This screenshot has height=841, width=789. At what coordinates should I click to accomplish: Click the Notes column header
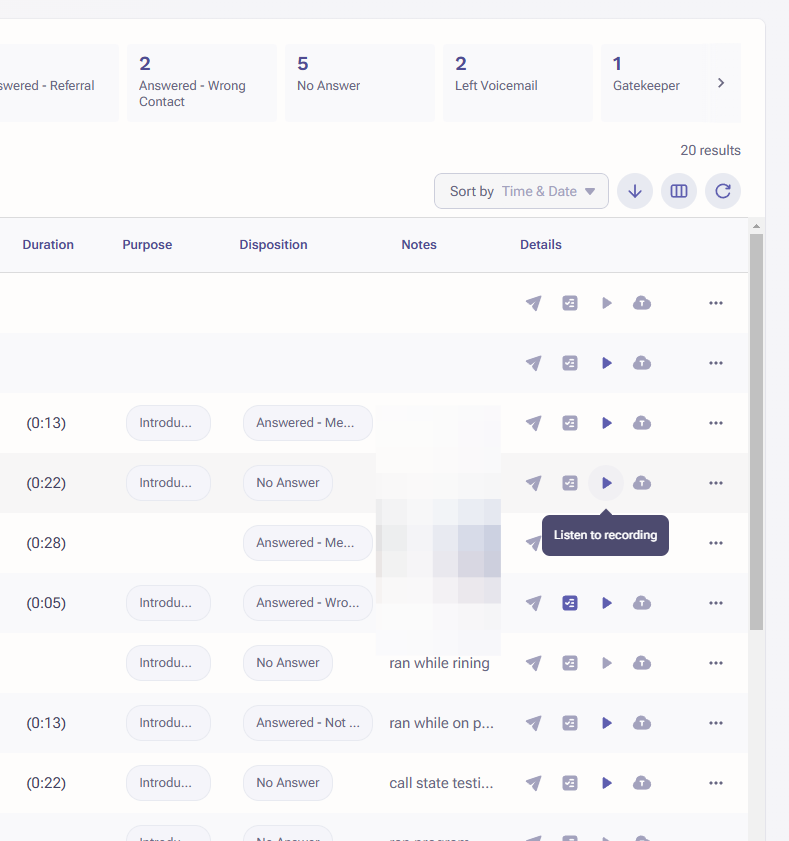(x=419, y=245)
